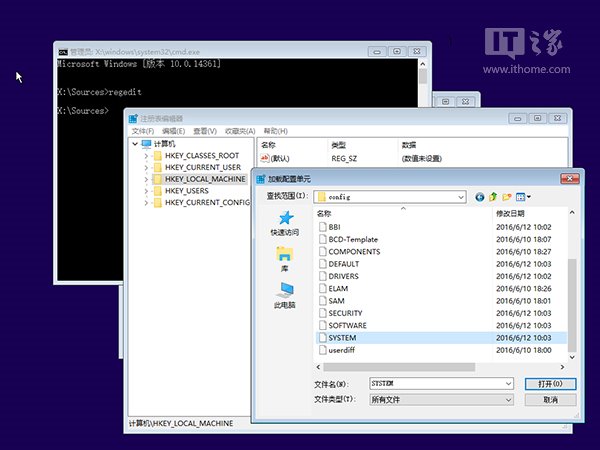Open the Libraries (库) sidebar icon
This screenshot has width=600, height=450.
(285, 254)
